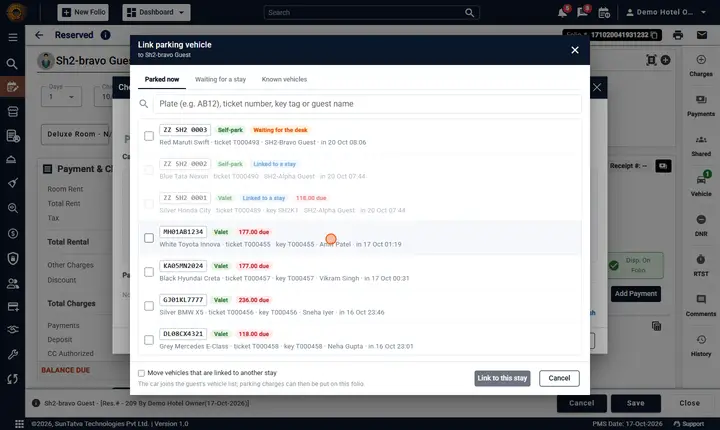Click the sidebar search magnifier icon
The image size is (720, 430).
pyautogui.click(x=12, y=64)
